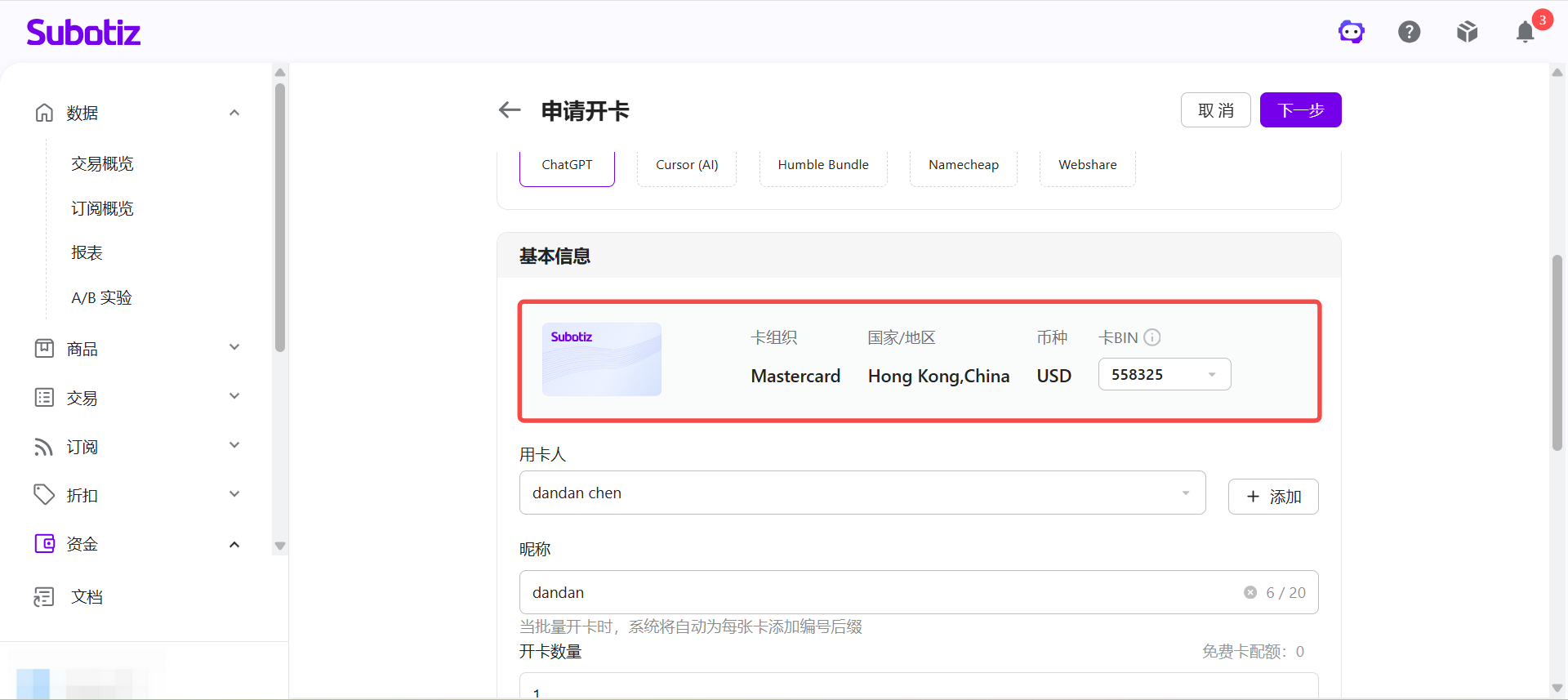Screen dimensions: 1568x700
Task: Click the sidebar vertical scrollbar thumb
Action: (280, 217)
